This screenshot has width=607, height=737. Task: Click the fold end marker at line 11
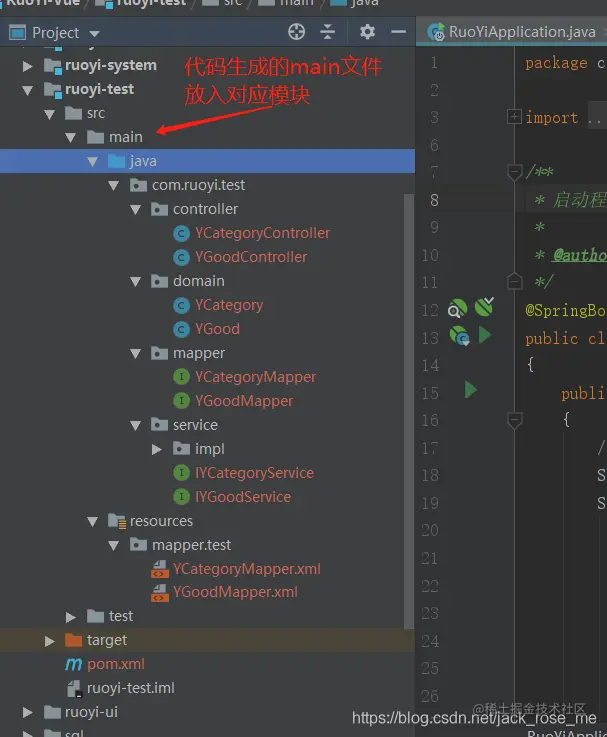(514, 281)
